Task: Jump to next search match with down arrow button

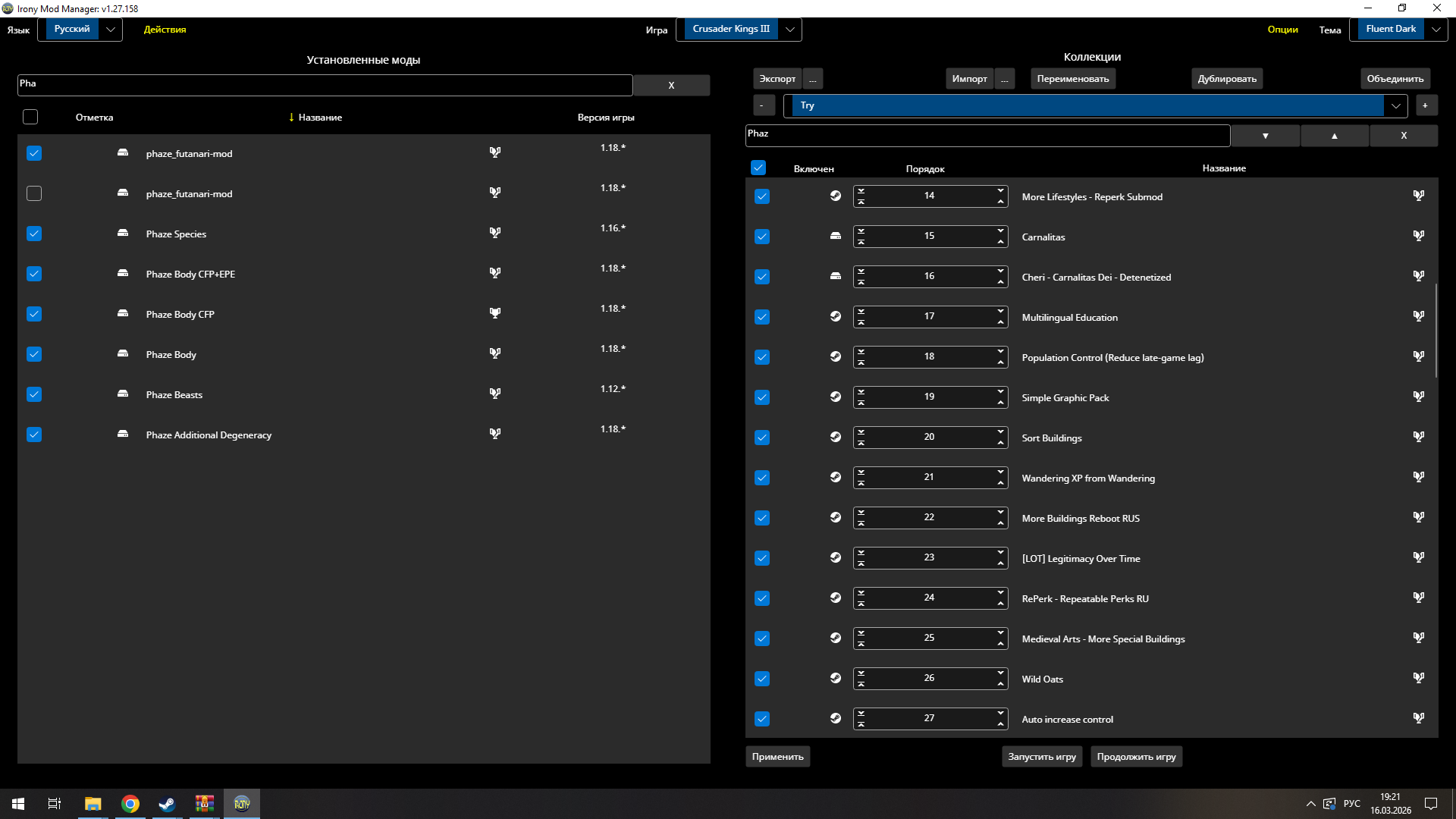Action: (1265, 136)
